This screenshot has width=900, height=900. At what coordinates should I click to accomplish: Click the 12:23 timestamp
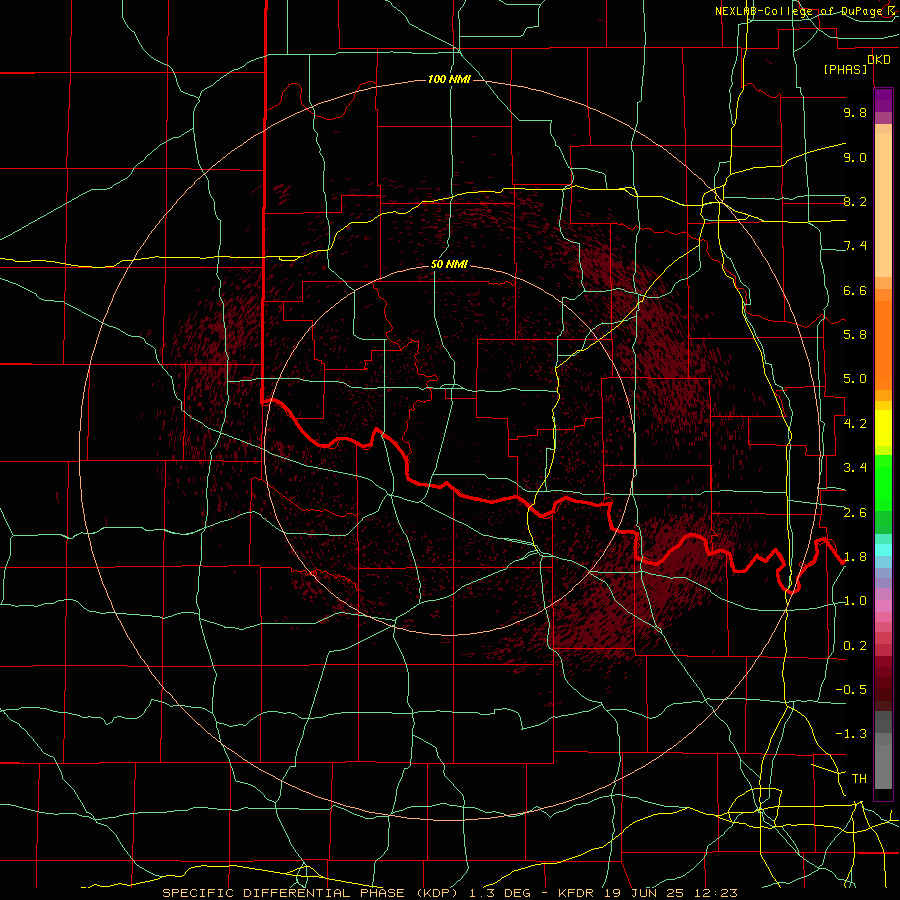pyautogui.click(x=716, y=893)
